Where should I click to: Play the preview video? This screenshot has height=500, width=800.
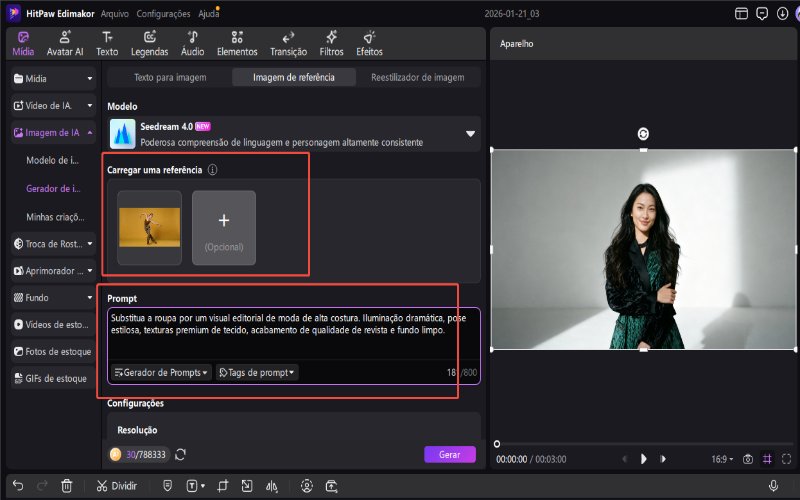click(643, 459)
